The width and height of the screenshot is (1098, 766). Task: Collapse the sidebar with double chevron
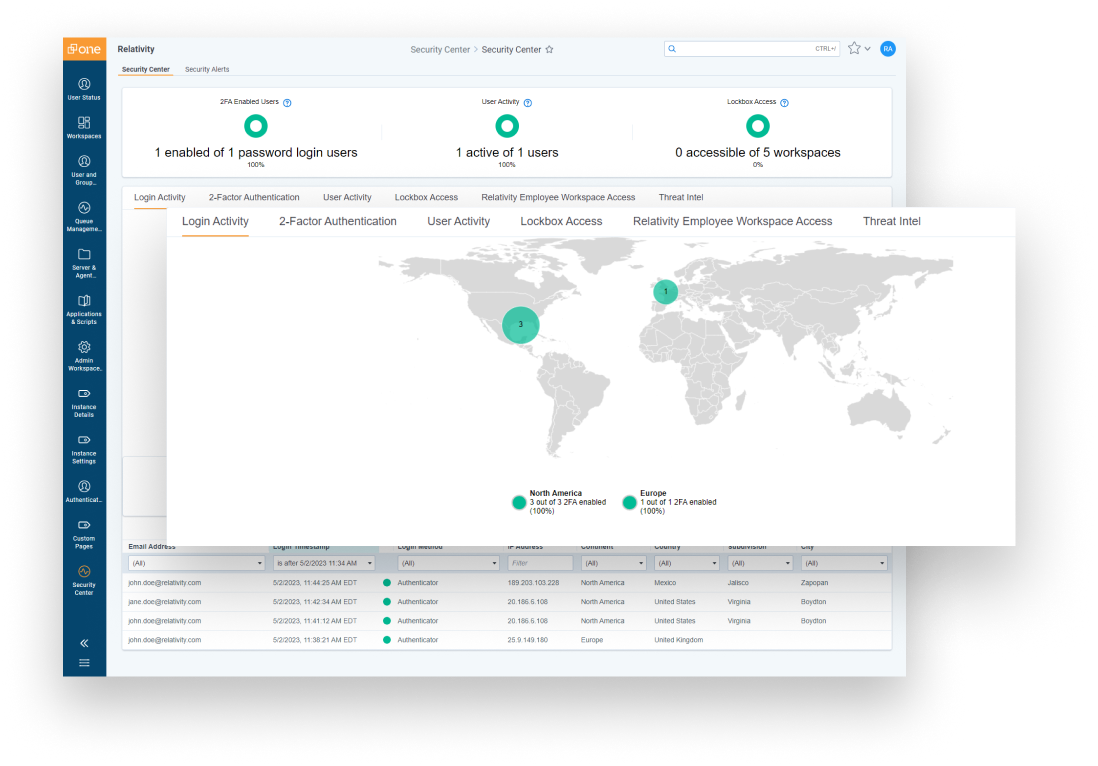(x=84, y=643)
